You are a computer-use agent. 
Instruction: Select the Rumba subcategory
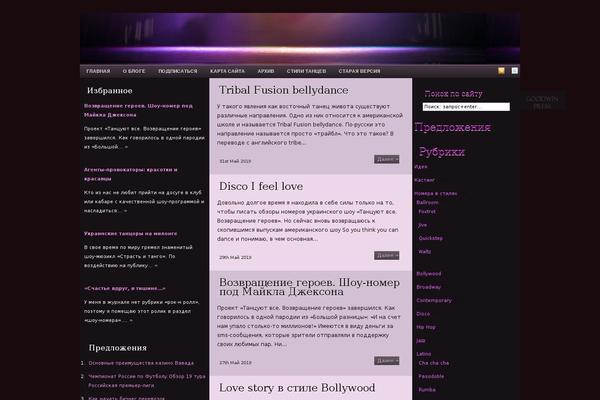point(427,390)
